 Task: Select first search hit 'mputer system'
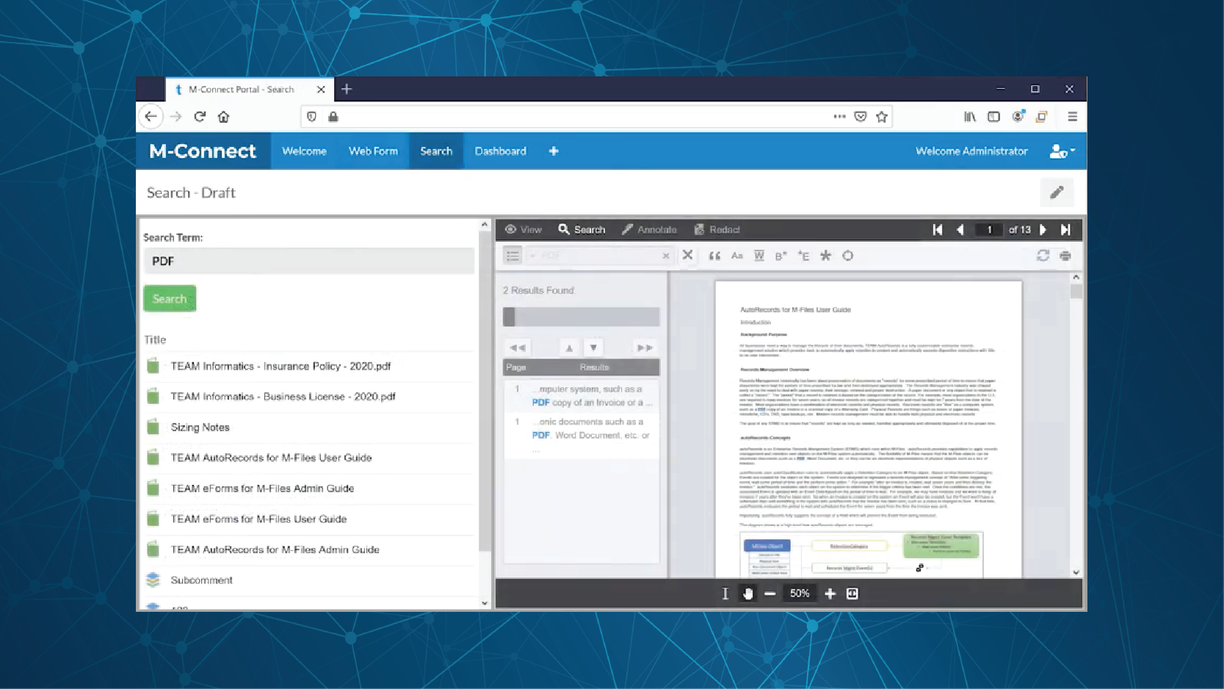581,396
